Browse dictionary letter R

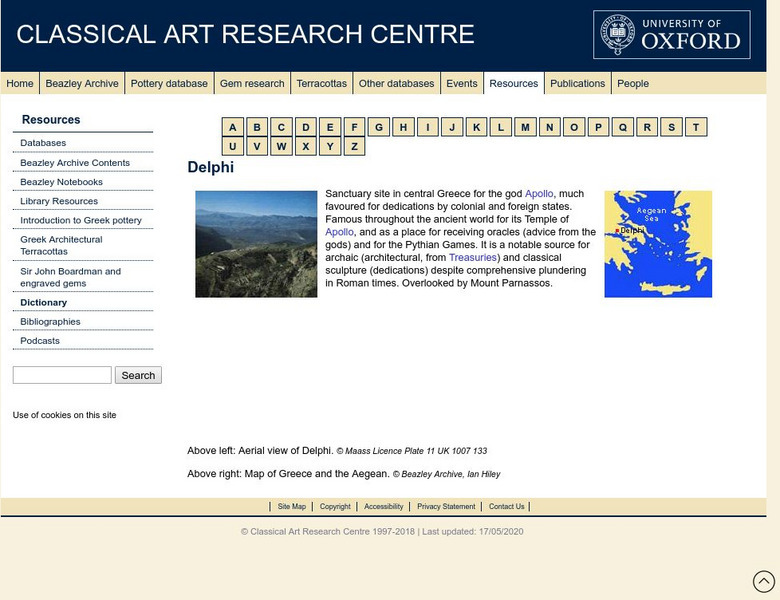click(x=647, y=127)
